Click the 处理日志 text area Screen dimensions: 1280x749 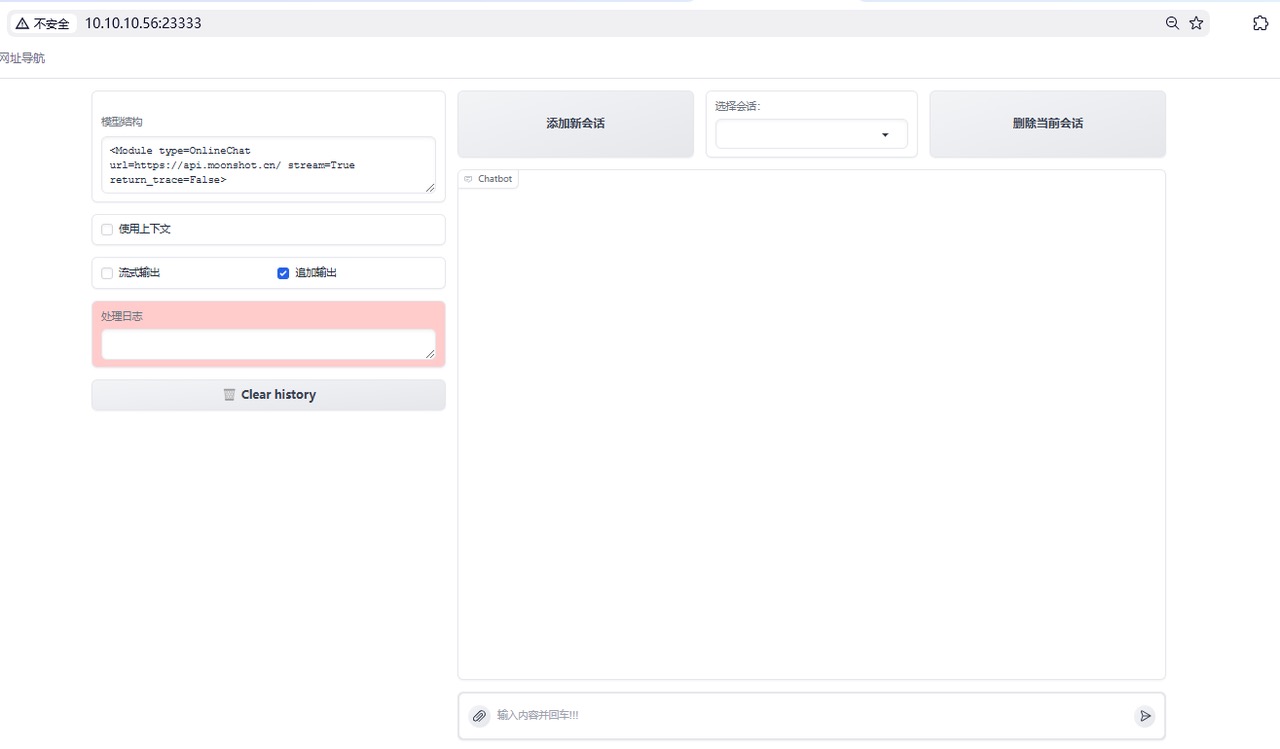pos(268,344)
